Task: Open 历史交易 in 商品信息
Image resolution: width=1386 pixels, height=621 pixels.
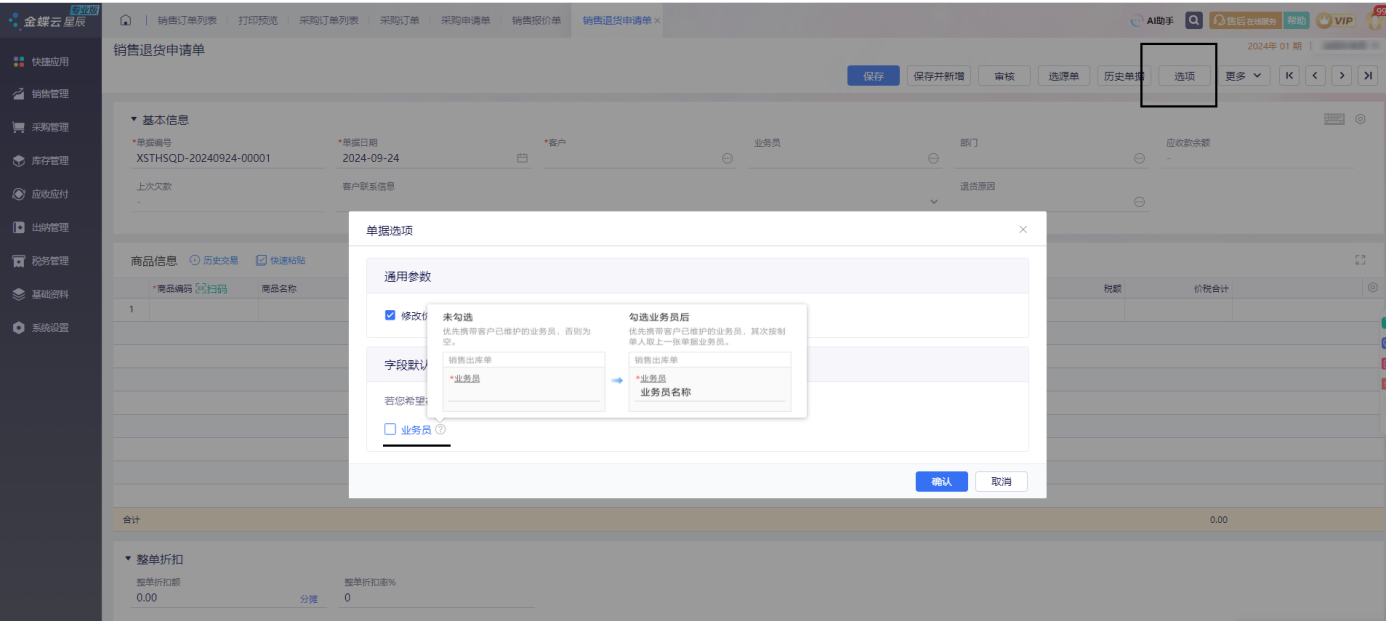Action: 214,261
